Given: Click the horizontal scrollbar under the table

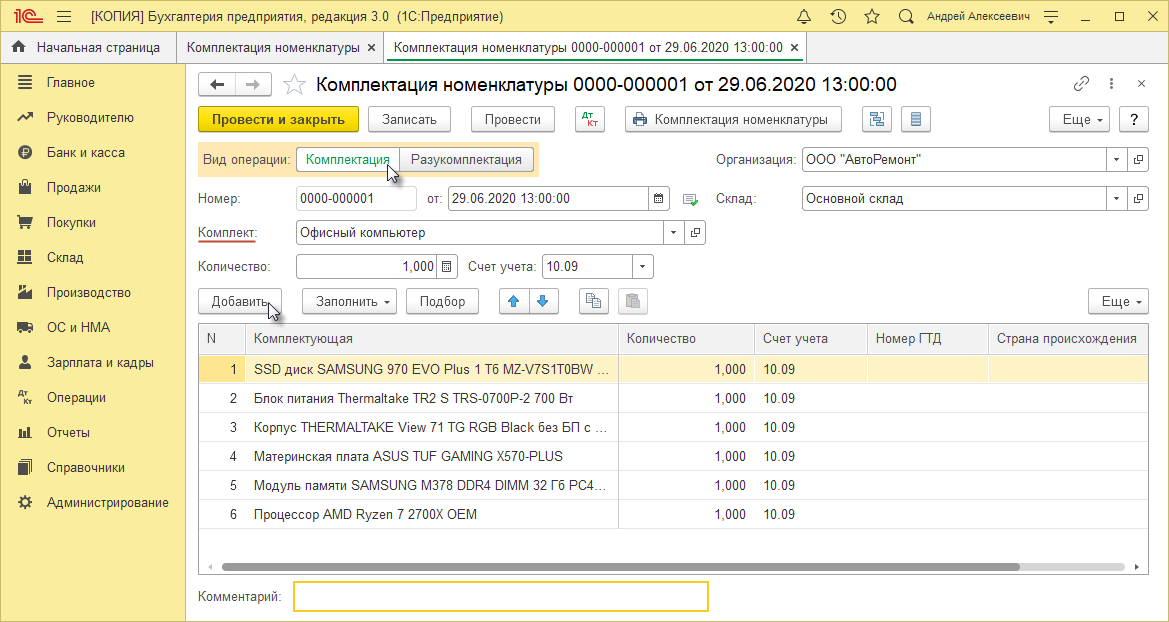Looking at the screenshot, I should click(x=620, y=567).
